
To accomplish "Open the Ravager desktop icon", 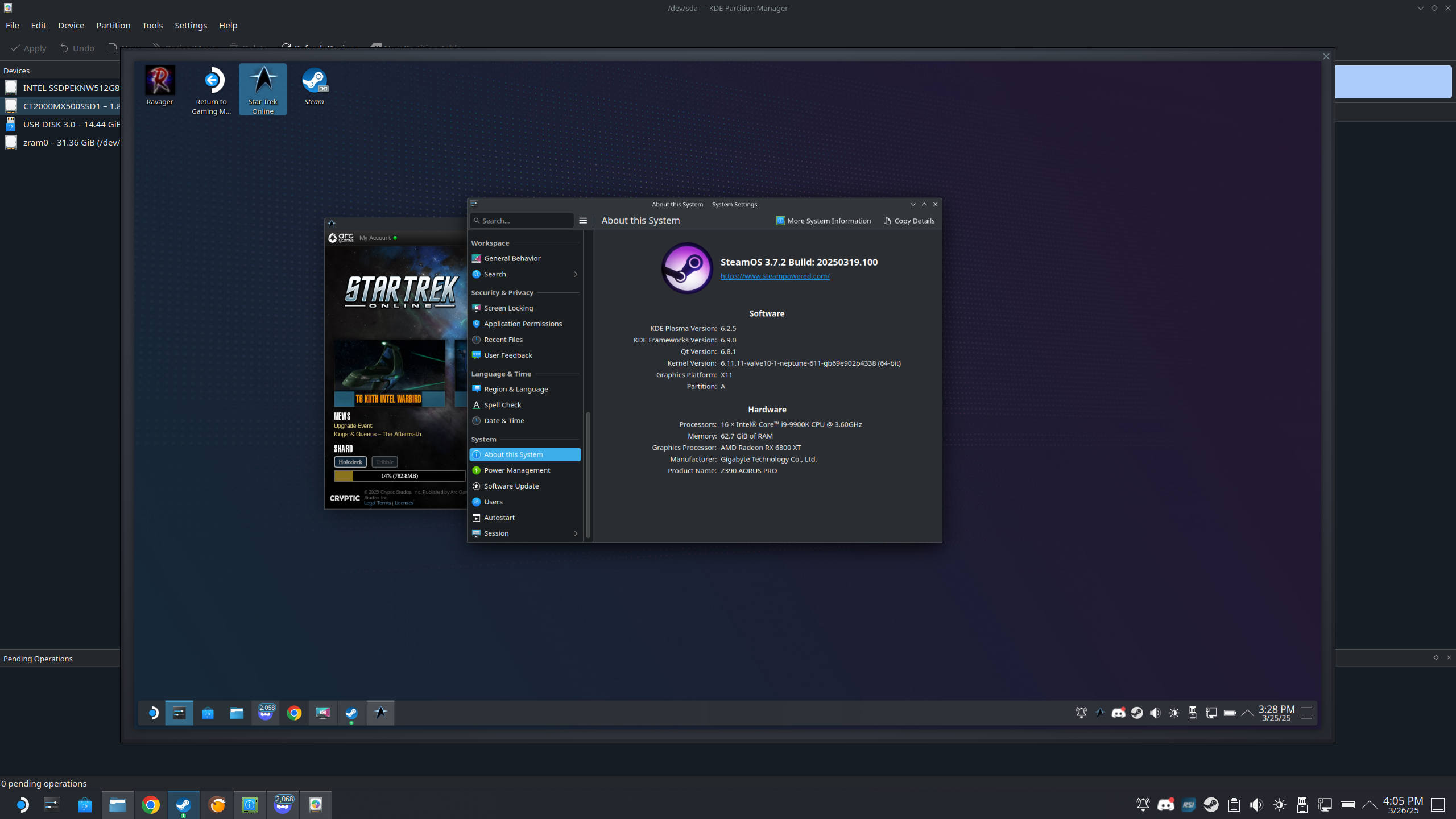I will 159,86.
